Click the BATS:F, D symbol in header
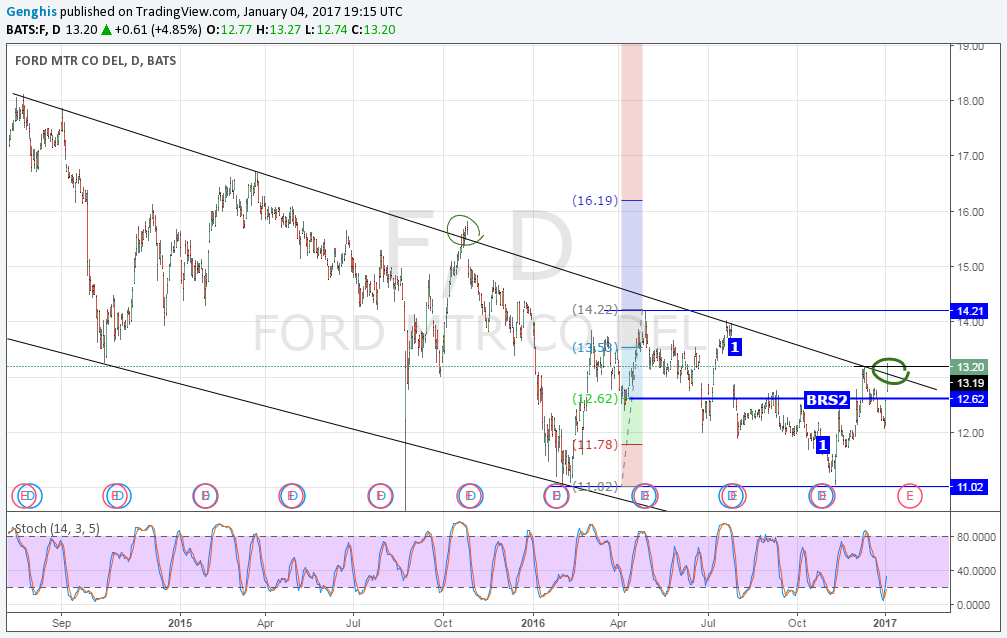 point(34,30)
